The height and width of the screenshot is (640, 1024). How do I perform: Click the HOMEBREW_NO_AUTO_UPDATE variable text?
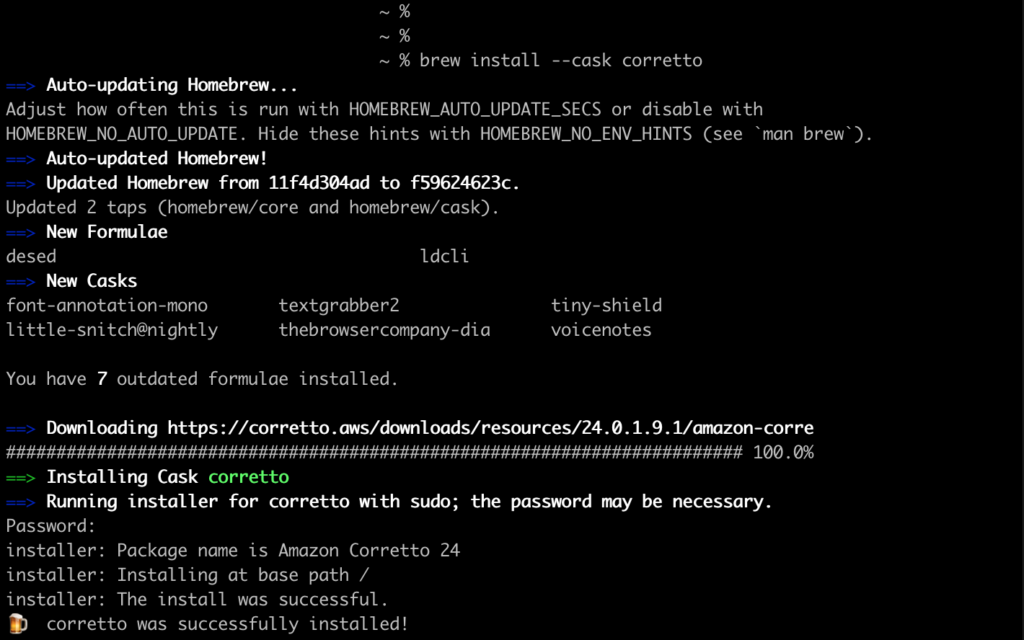(121, 135)
